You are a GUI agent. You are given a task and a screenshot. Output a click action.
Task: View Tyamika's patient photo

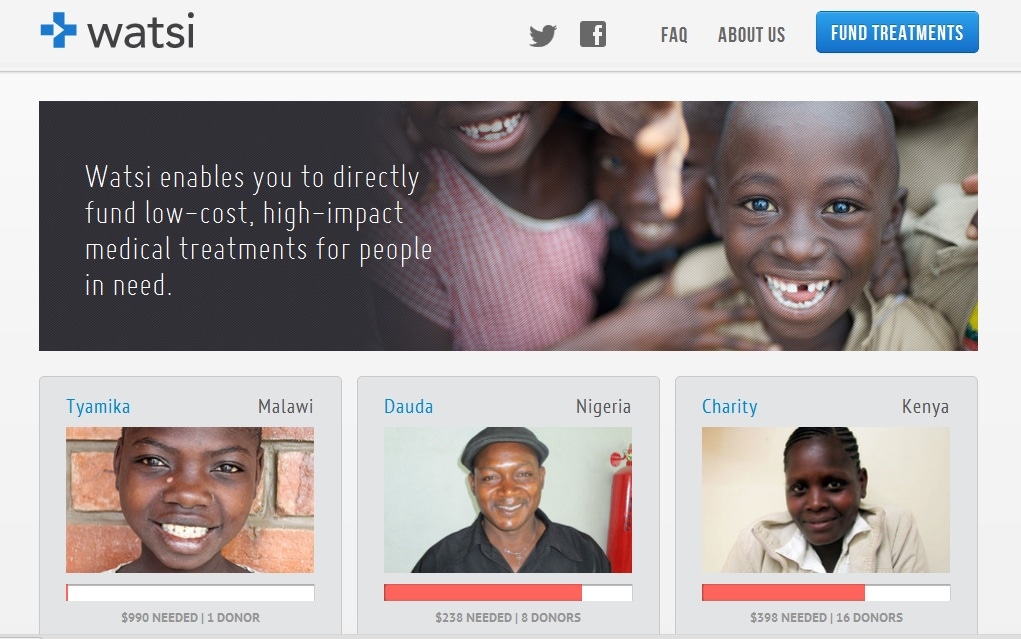coord(190,500)
